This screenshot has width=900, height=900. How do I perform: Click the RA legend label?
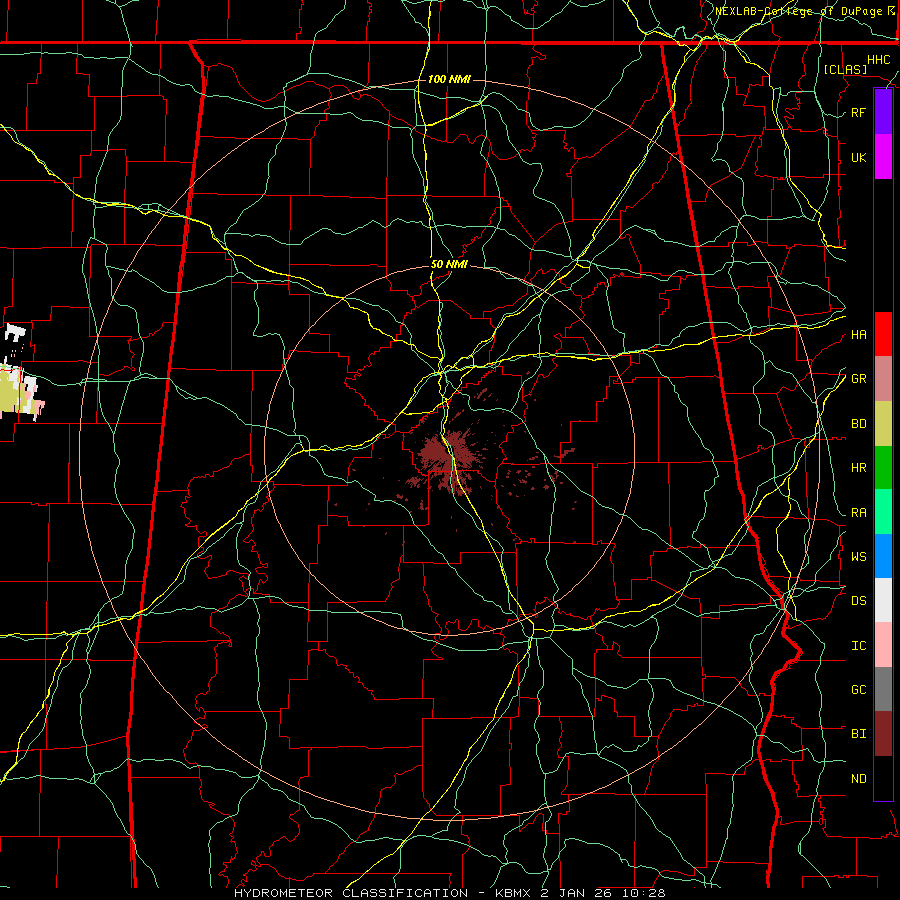tap(858, 513)
